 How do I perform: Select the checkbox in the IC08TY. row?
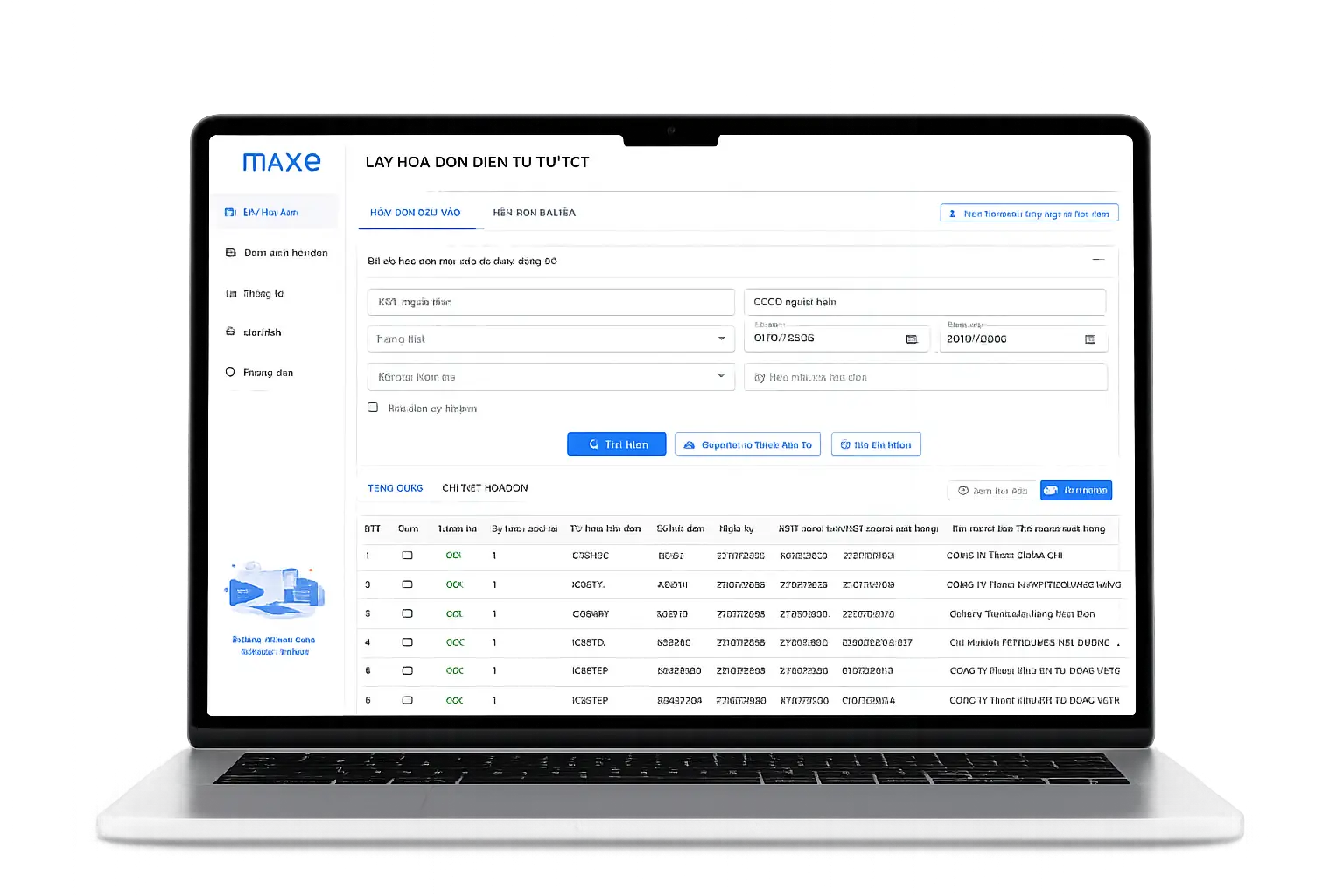[x=407, y=584]
